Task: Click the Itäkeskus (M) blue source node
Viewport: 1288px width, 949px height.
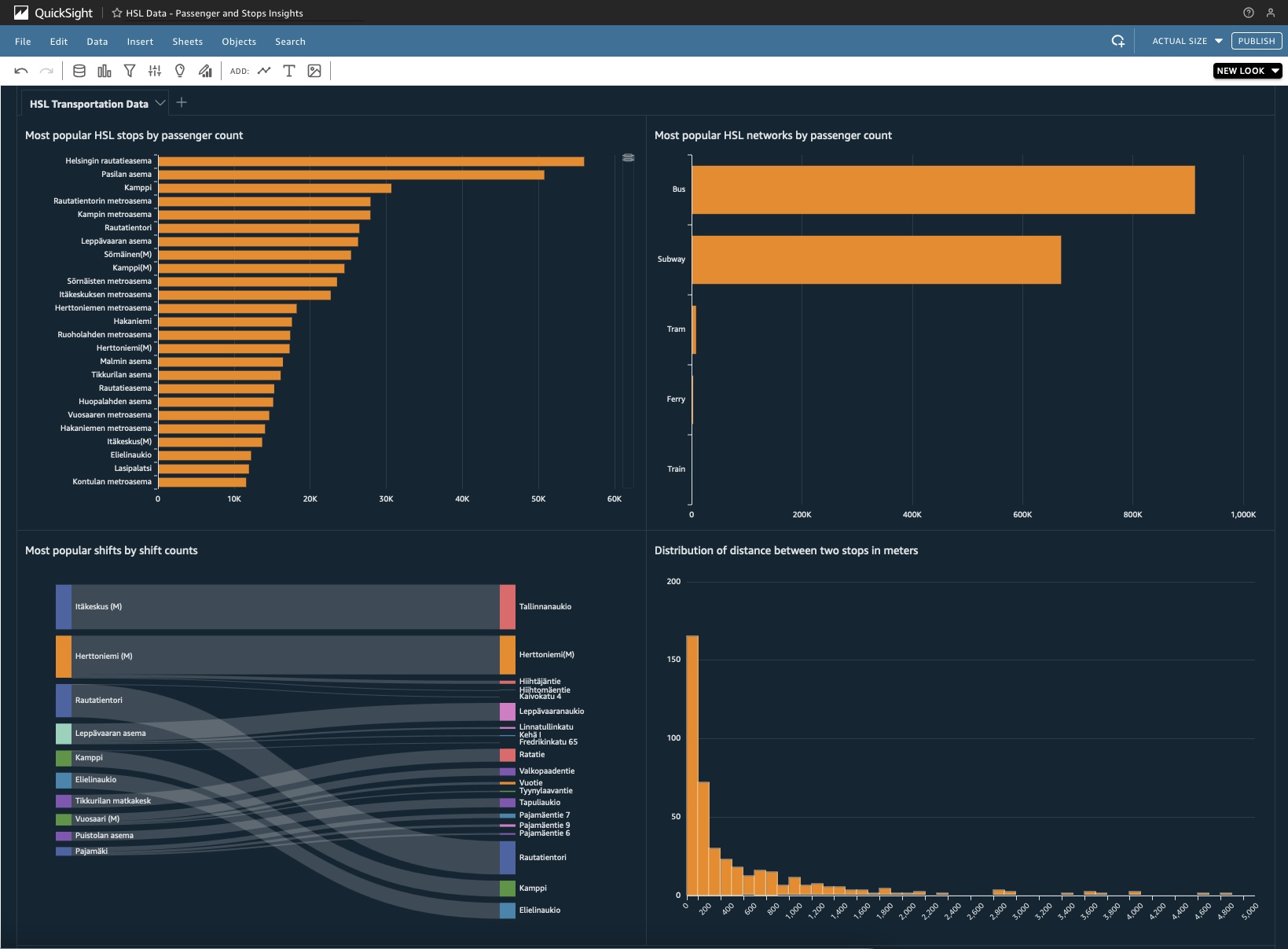Action: tap(64, 607)
